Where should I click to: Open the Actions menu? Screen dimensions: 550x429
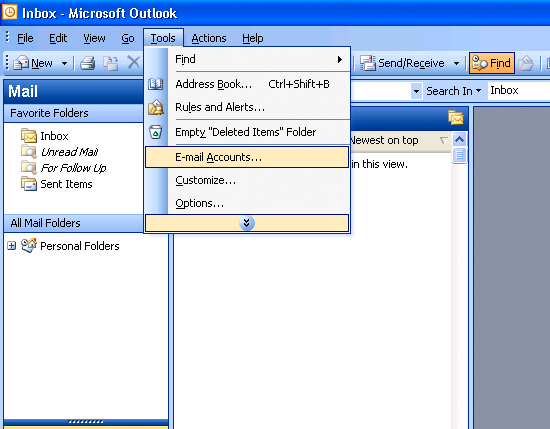pyautogui.click(x=209, y=38)
